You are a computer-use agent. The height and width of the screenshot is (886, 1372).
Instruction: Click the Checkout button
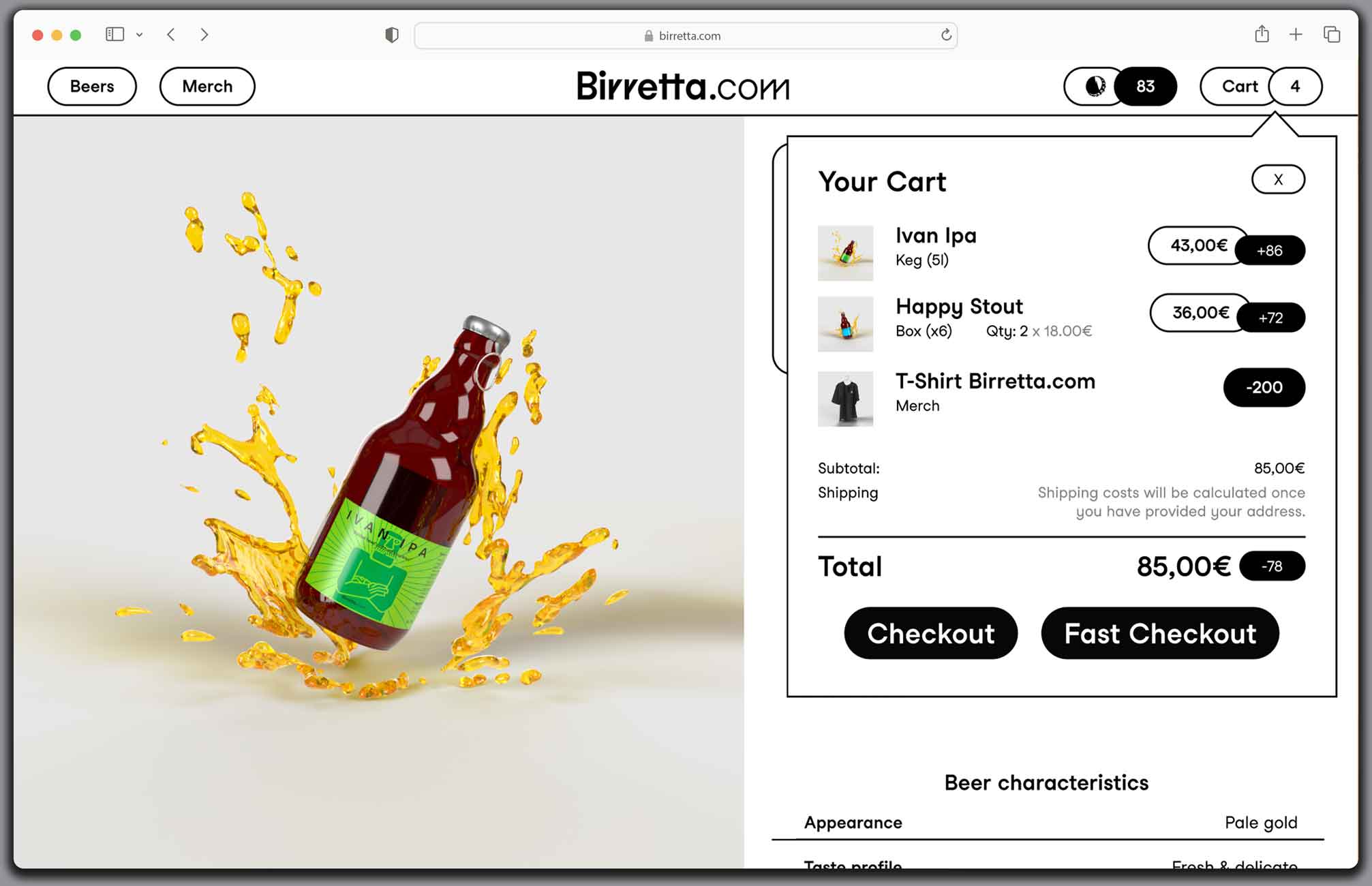tap(930, 633)
